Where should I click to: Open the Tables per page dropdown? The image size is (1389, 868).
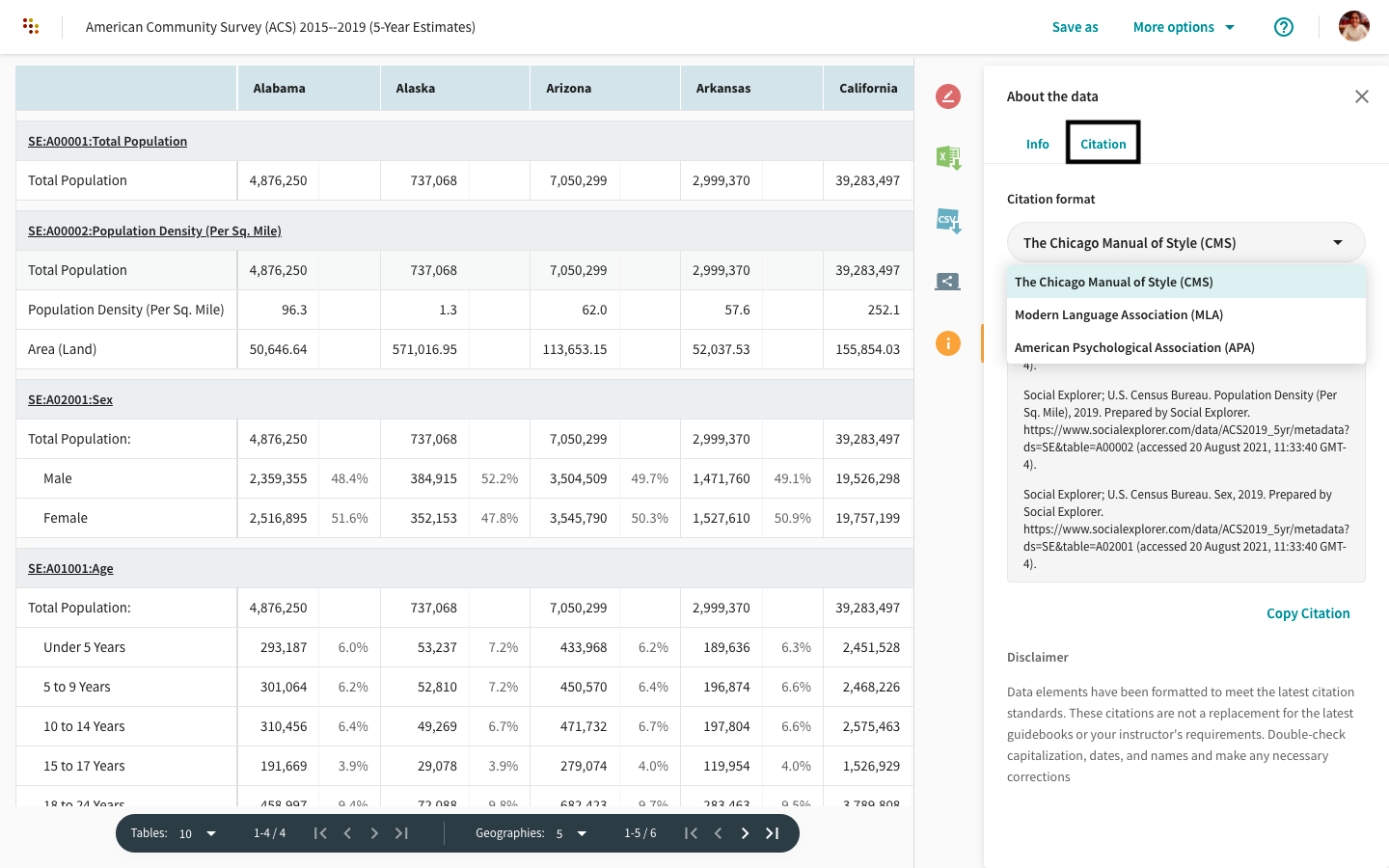click(198, 833)
